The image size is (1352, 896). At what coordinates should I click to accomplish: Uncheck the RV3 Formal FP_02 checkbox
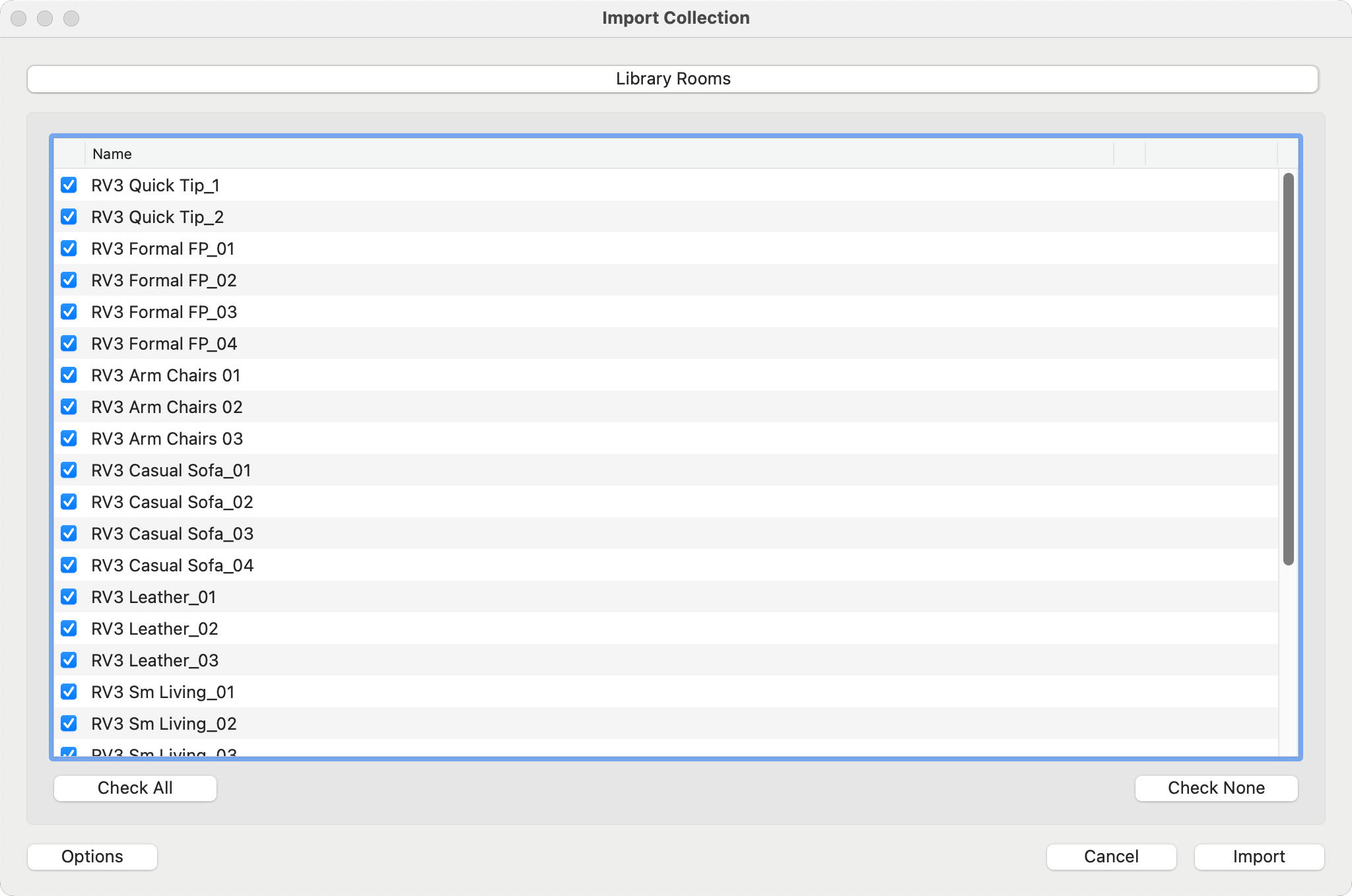coord(69,280)
